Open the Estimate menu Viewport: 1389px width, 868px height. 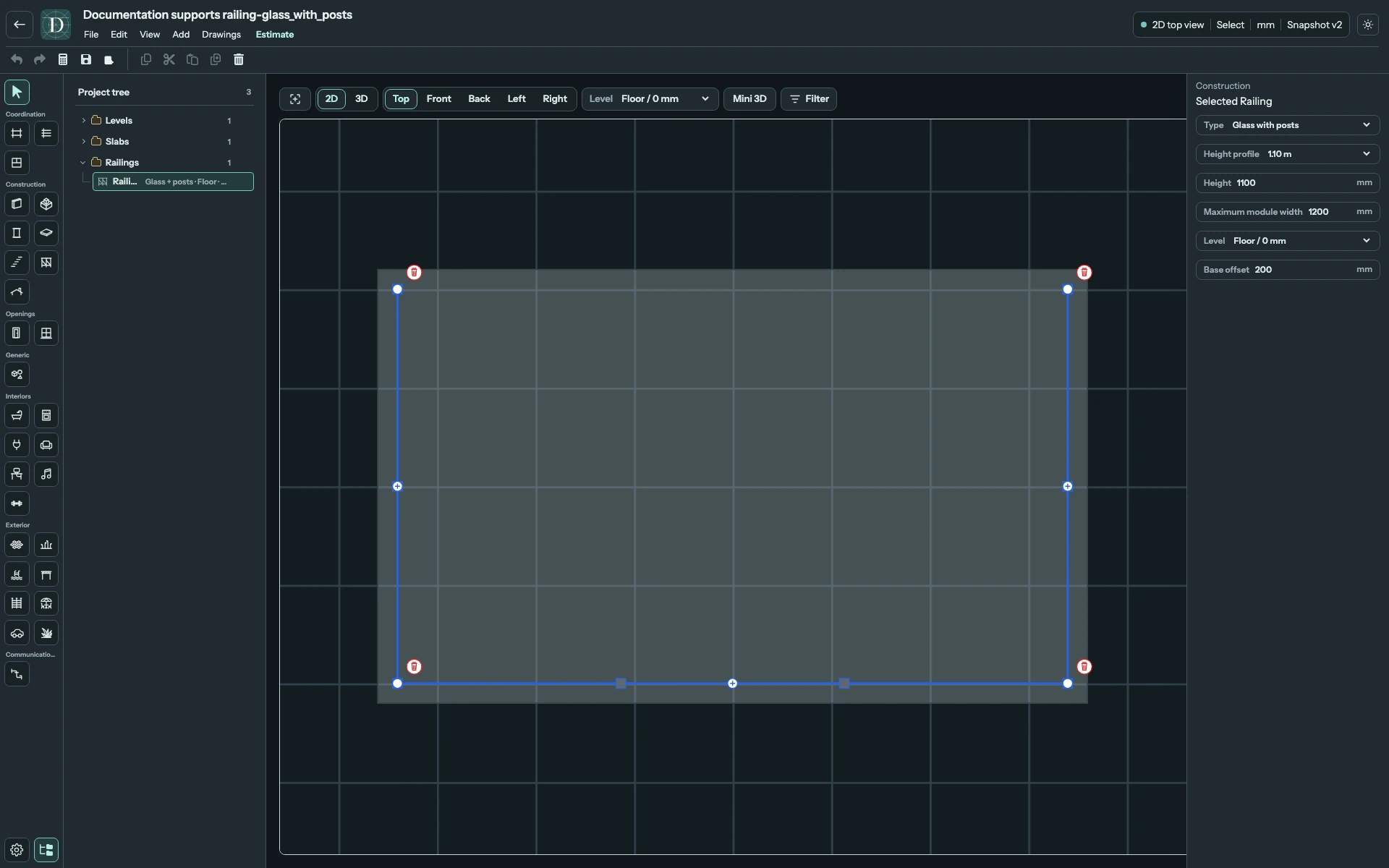(x=275, y=35)
